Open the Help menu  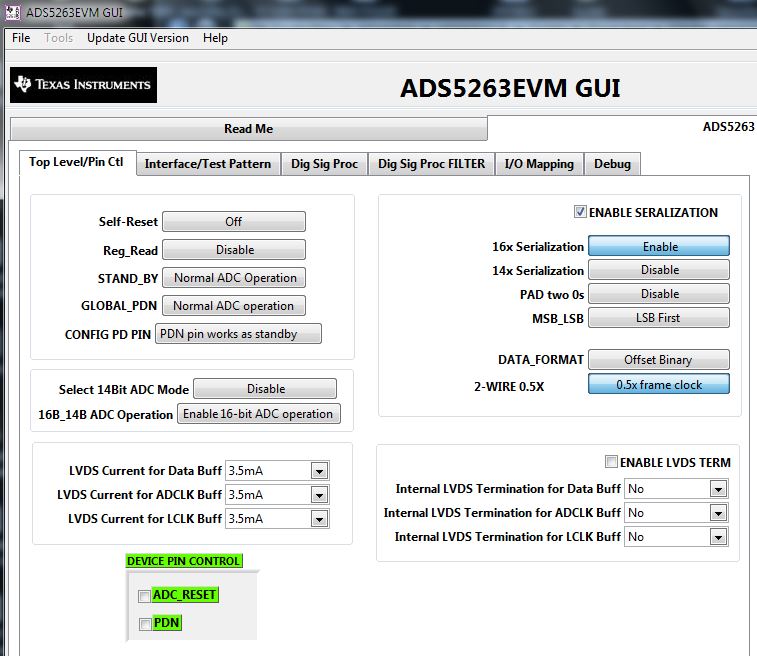[215, 38]
